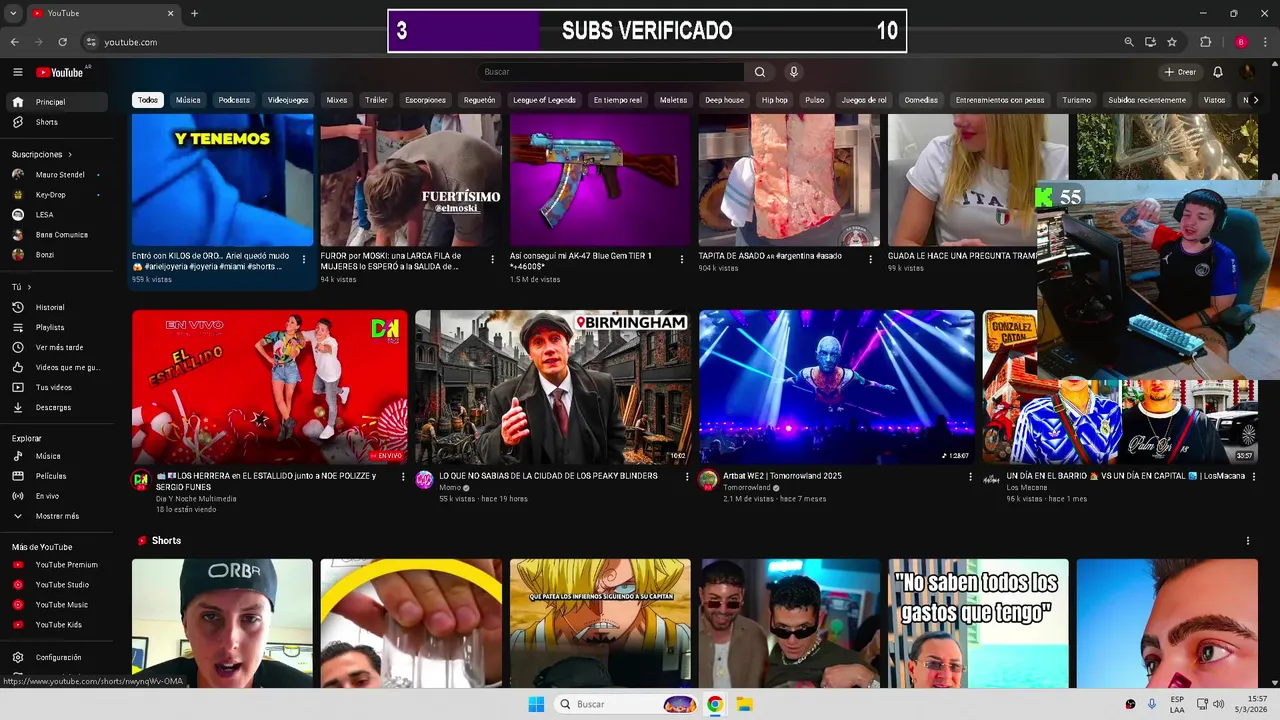Click the taskbar Buscar search box
Viewport: 1280px width, 720px height.
(627, 704)
